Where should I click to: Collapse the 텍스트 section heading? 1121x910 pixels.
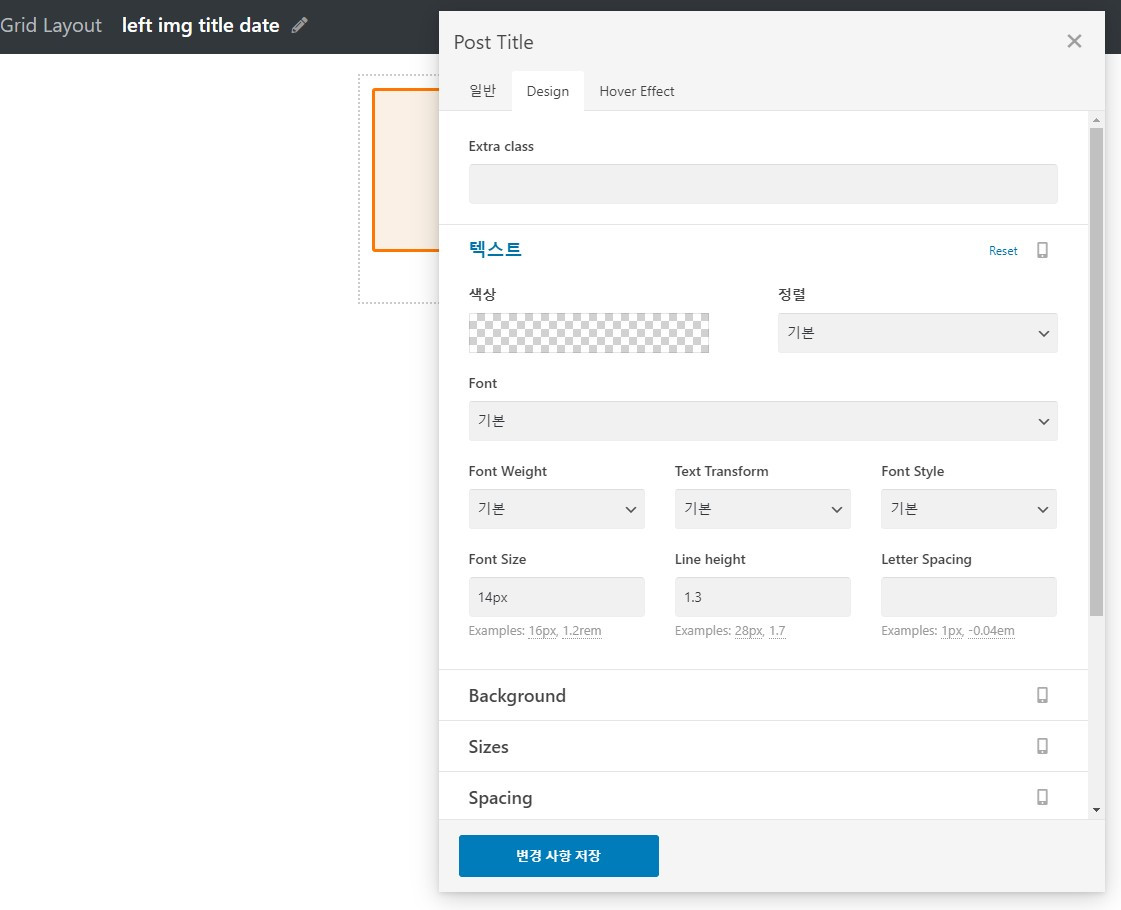(495, 249)
